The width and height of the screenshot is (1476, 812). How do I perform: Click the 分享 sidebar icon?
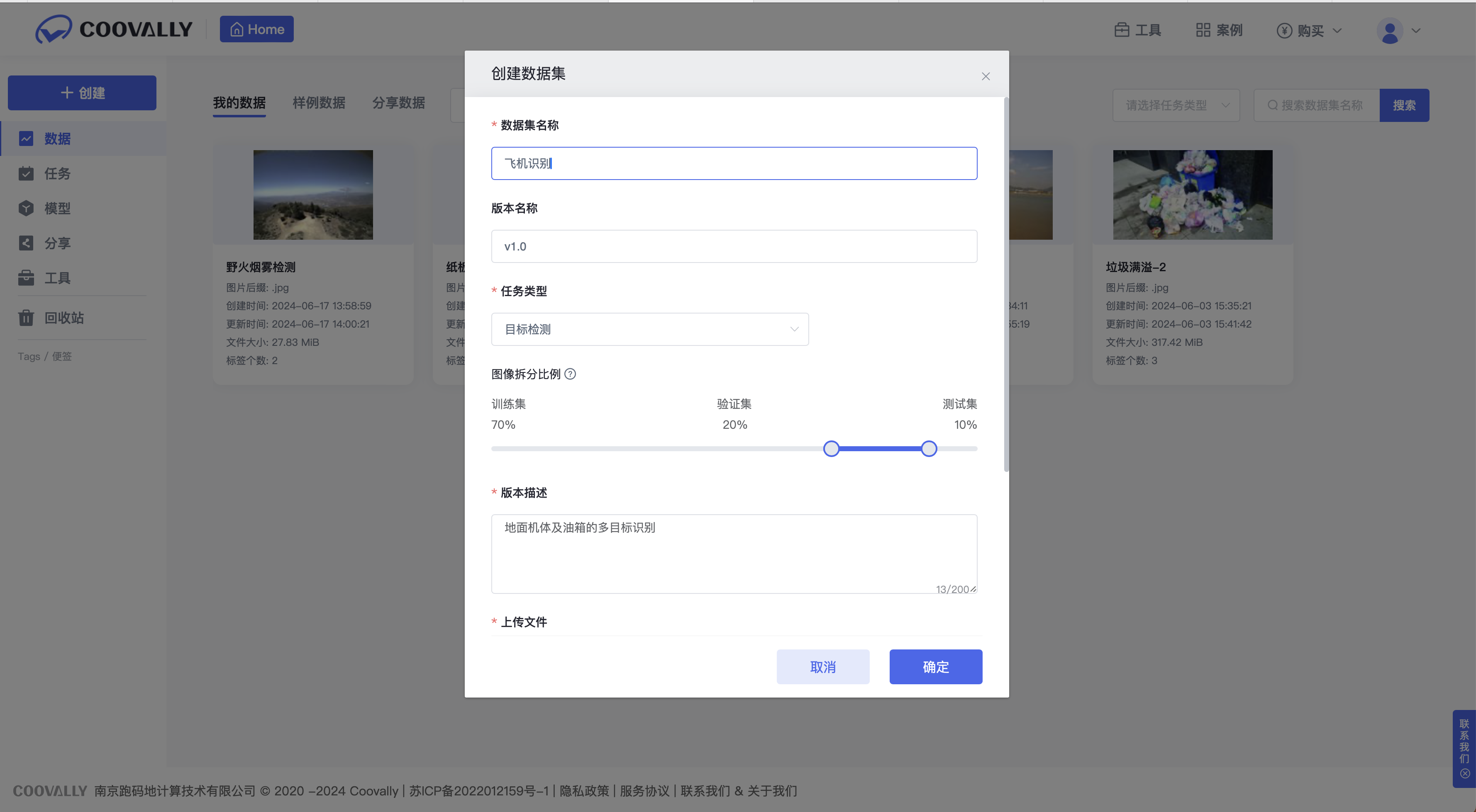[x=26, y=243]
